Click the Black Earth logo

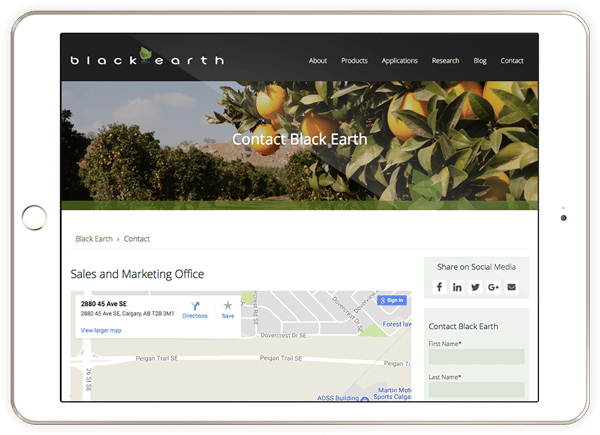pyautogui.click(x=147, y=57)
